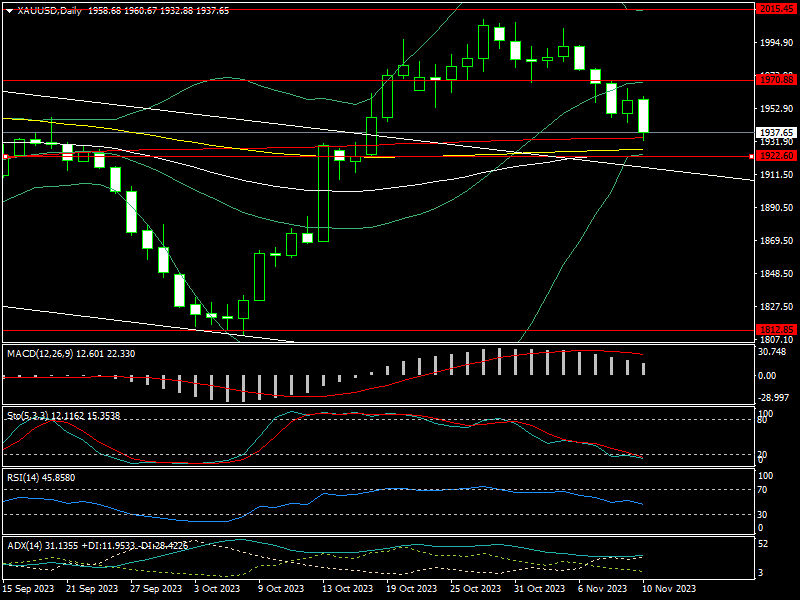Click the last candlestick on the chart
The image size is (800, 600).
(644, 115)
